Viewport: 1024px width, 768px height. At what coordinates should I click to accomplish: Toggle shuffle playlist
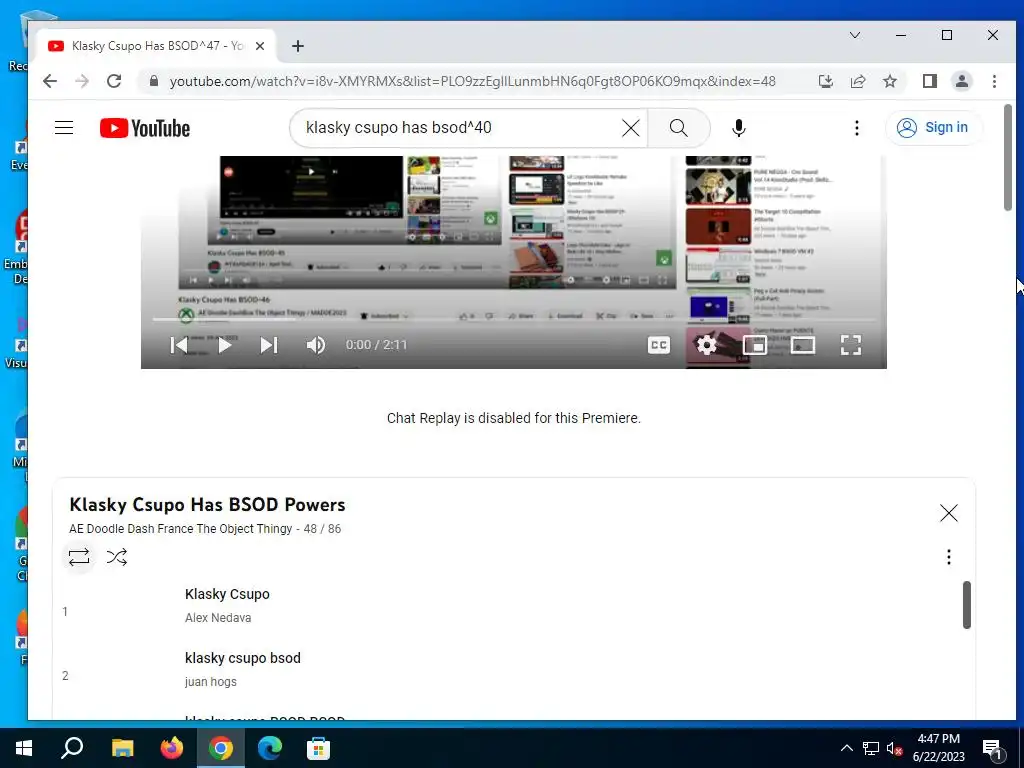pos(117,557)
